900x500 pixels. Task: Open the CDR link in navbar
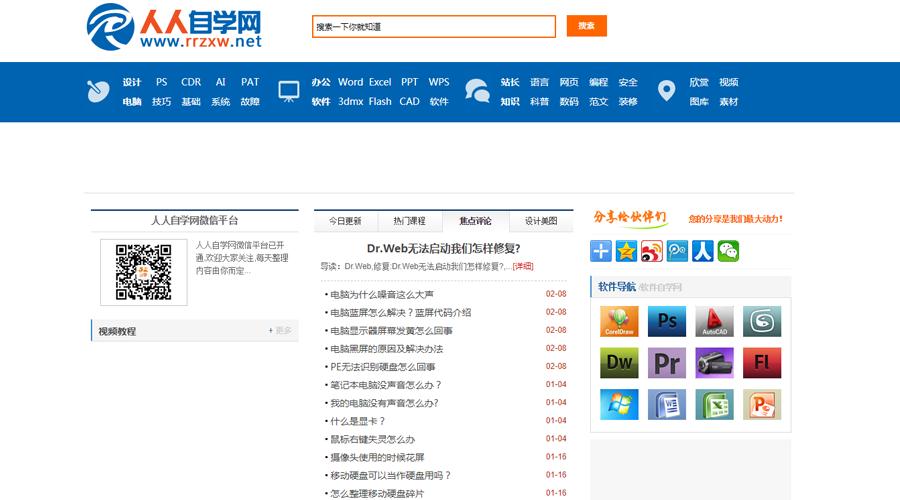[x=191, y=82]
